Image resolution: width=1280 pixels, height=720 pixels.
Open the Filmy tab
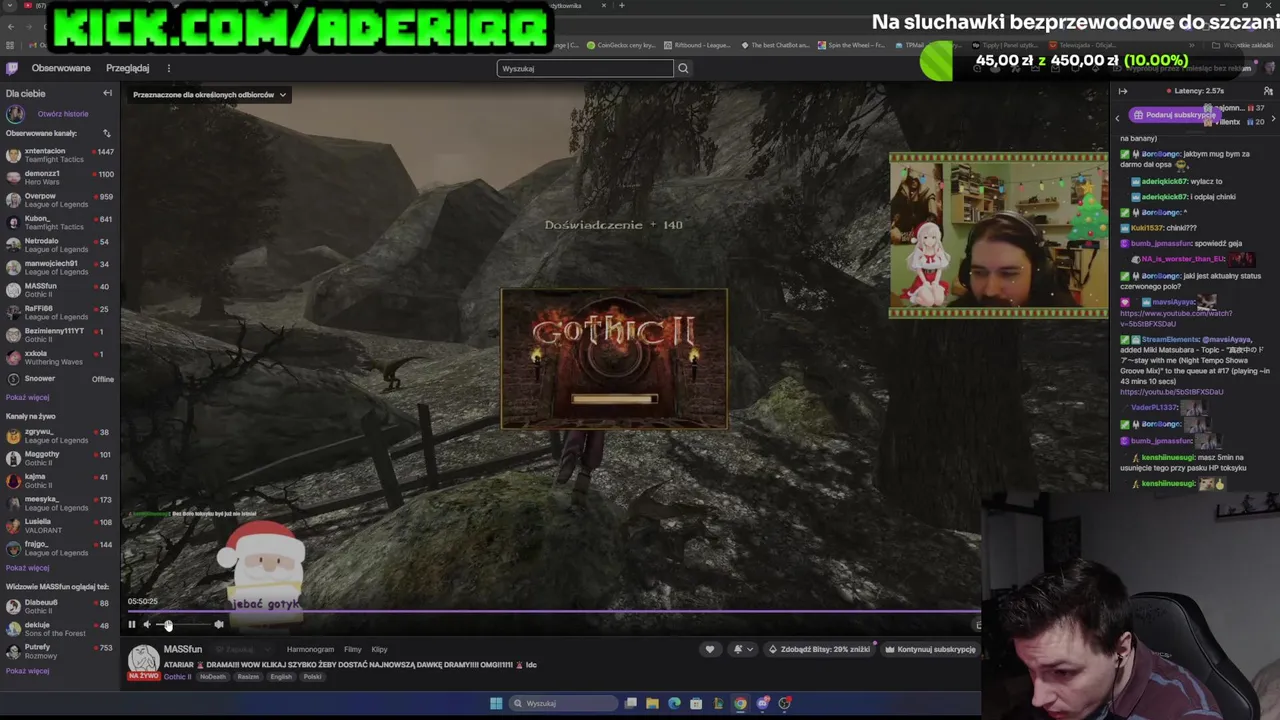coord(352,649)
